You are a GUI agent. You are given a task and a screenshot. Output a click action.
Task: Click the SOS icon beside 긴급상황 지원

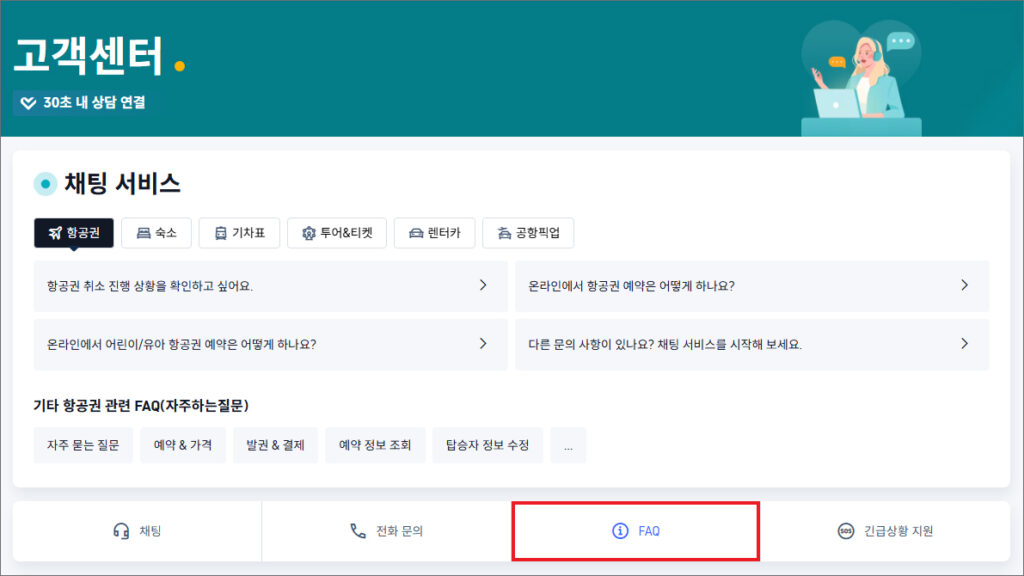coord(846,531)
